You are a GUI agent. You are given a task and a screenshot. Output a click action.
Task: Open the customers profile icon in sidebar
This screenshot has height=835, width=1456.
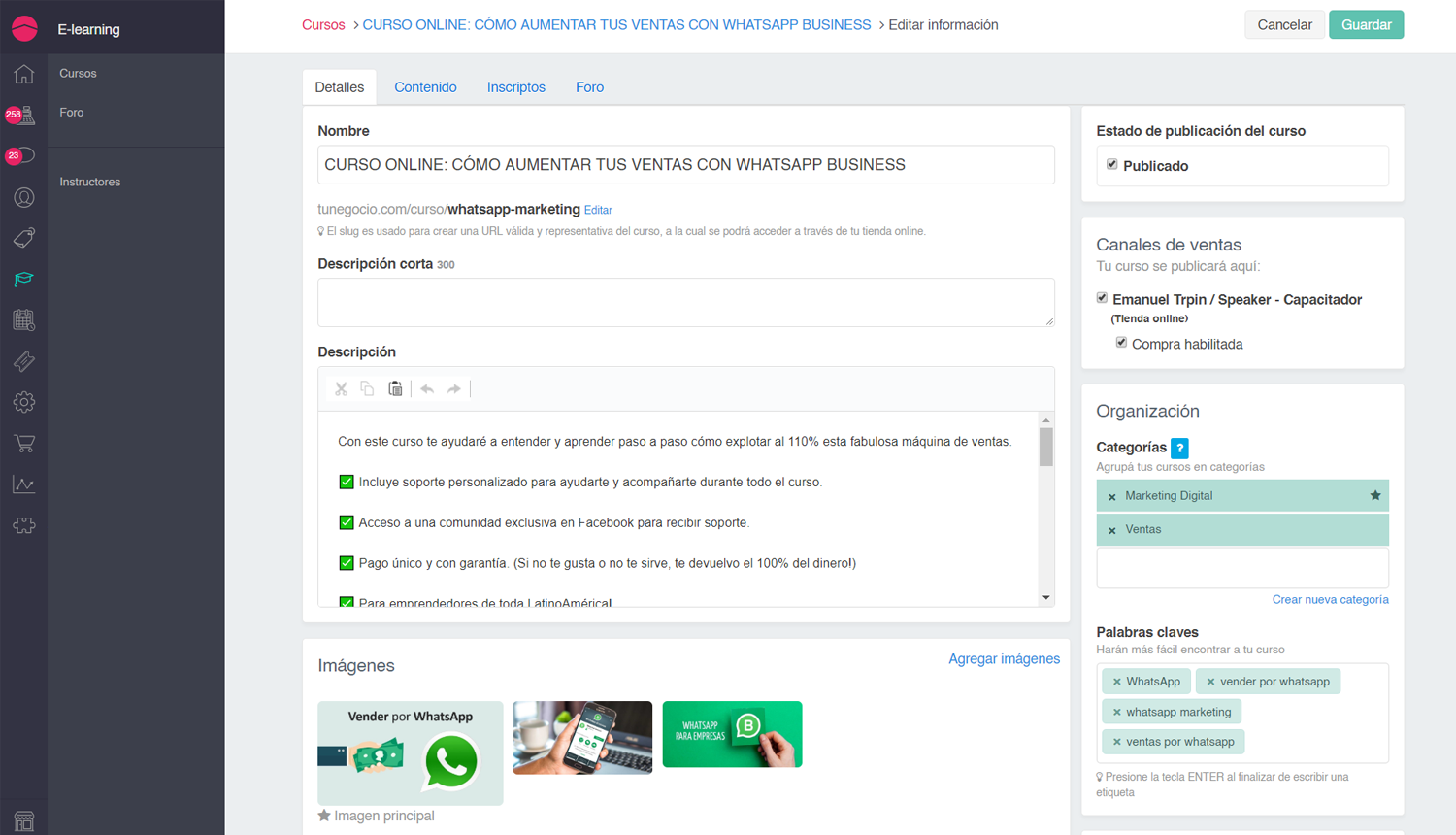coord(23,197)
